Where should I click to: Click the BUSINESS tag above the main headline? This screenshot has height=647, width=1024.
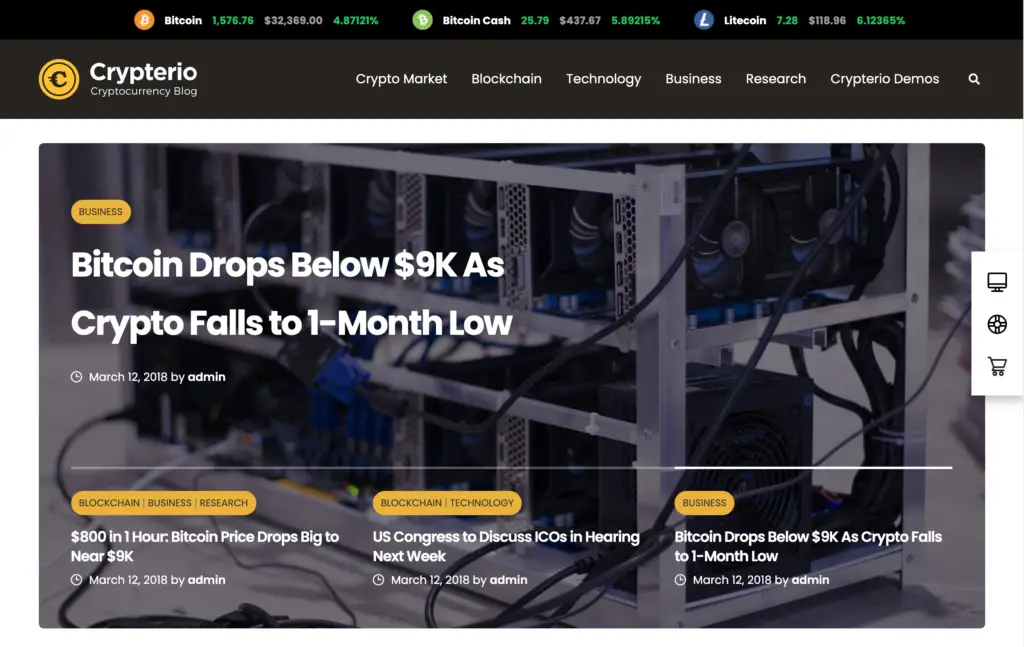tap(101, 212)
